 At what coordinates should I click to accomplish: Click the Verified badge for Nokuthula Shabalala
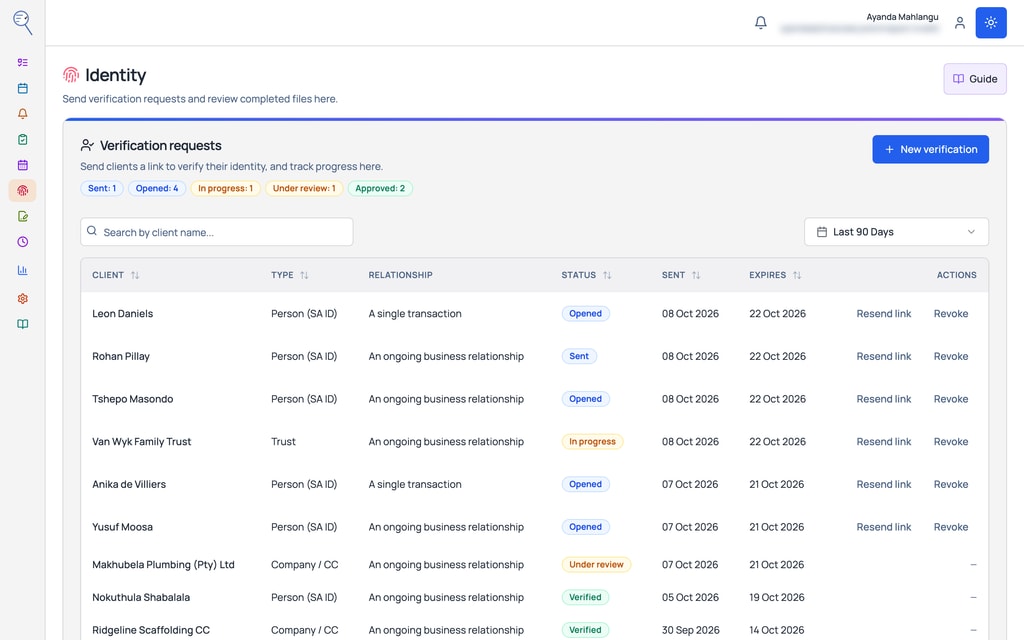pos(585,598)
